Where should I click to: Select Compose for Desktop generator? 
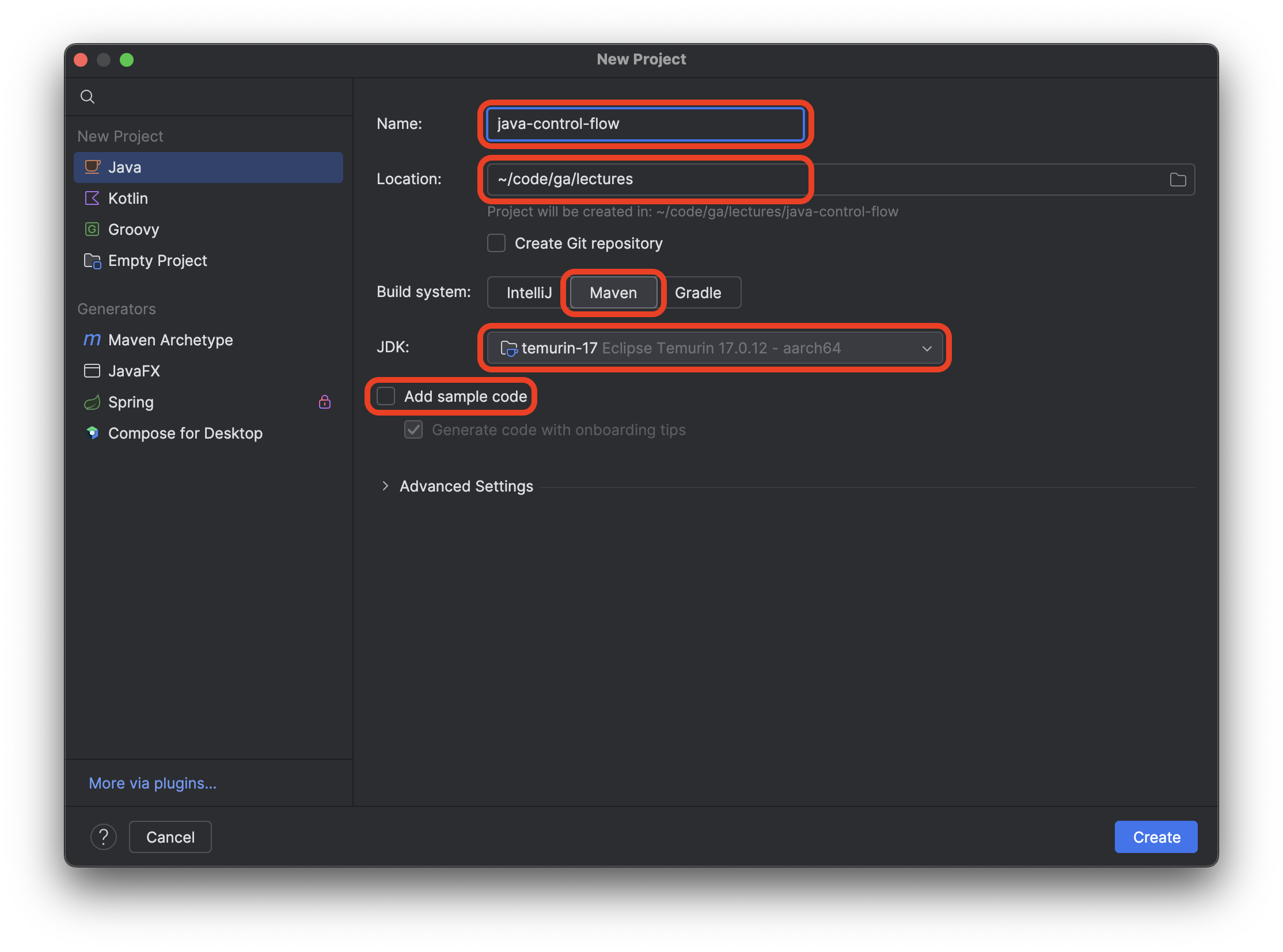185,433
